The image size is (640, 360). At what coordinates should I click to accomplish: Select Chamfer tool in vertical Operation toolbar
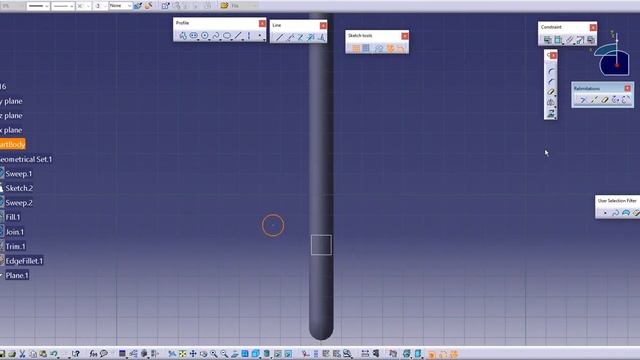coord(551,82)
